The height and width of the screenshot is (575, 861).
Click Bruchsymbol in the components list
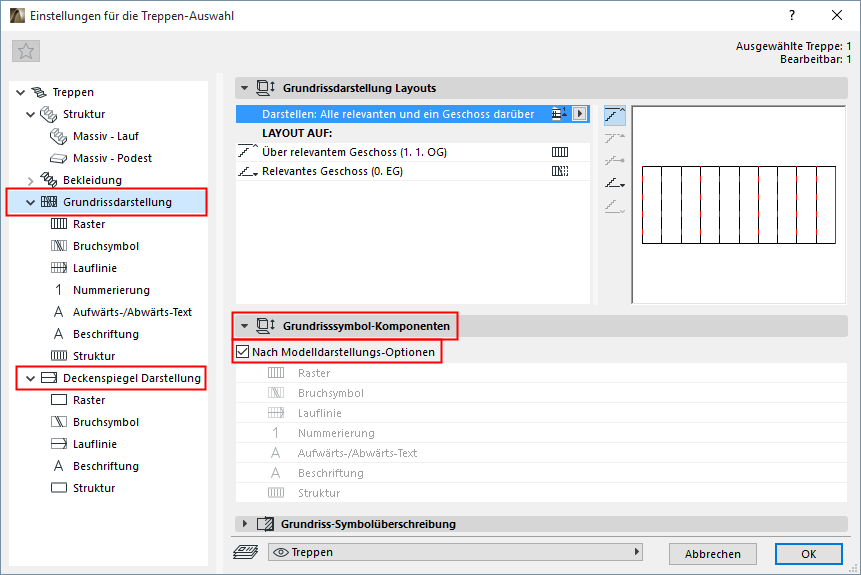pos(541,393)
